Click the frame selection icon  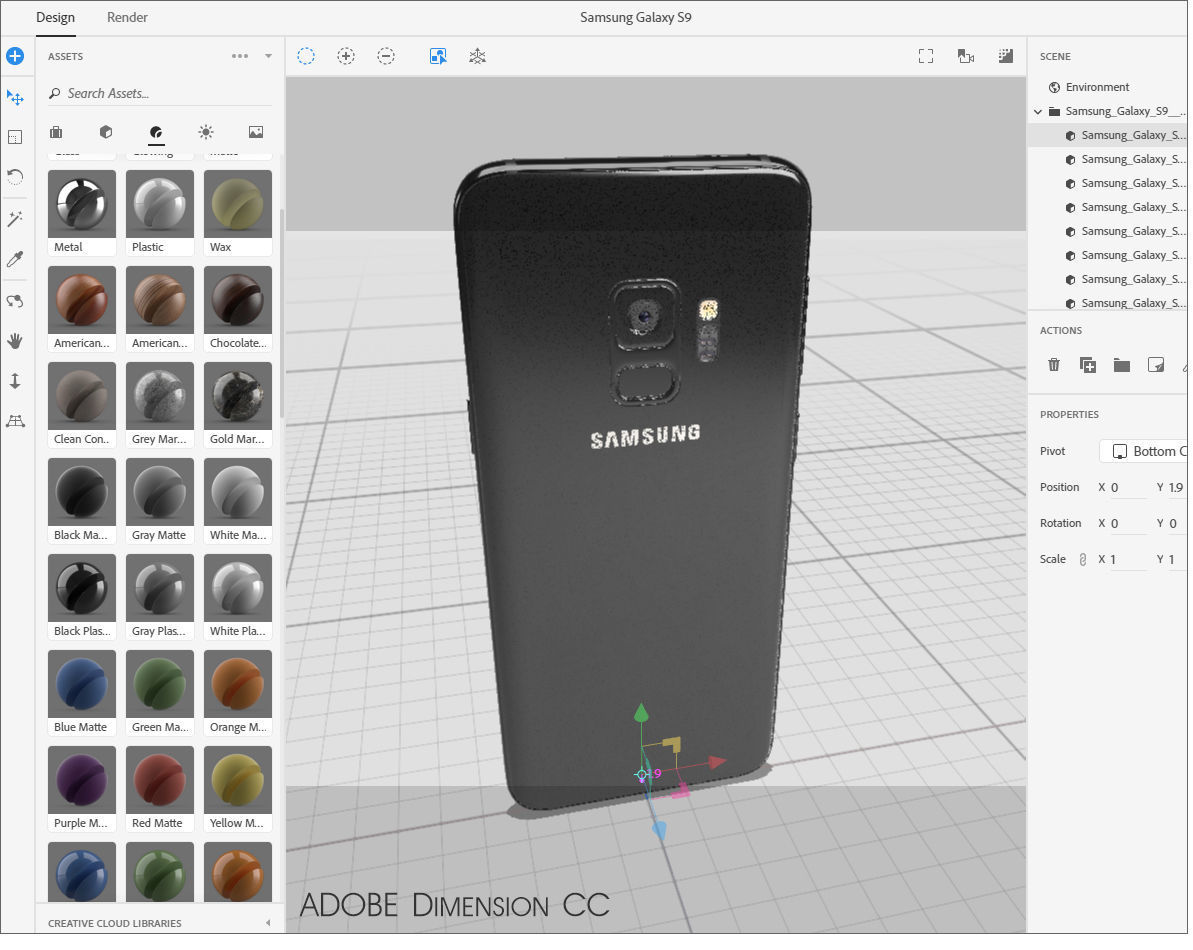pyautogui.click(x=926, y=56)
